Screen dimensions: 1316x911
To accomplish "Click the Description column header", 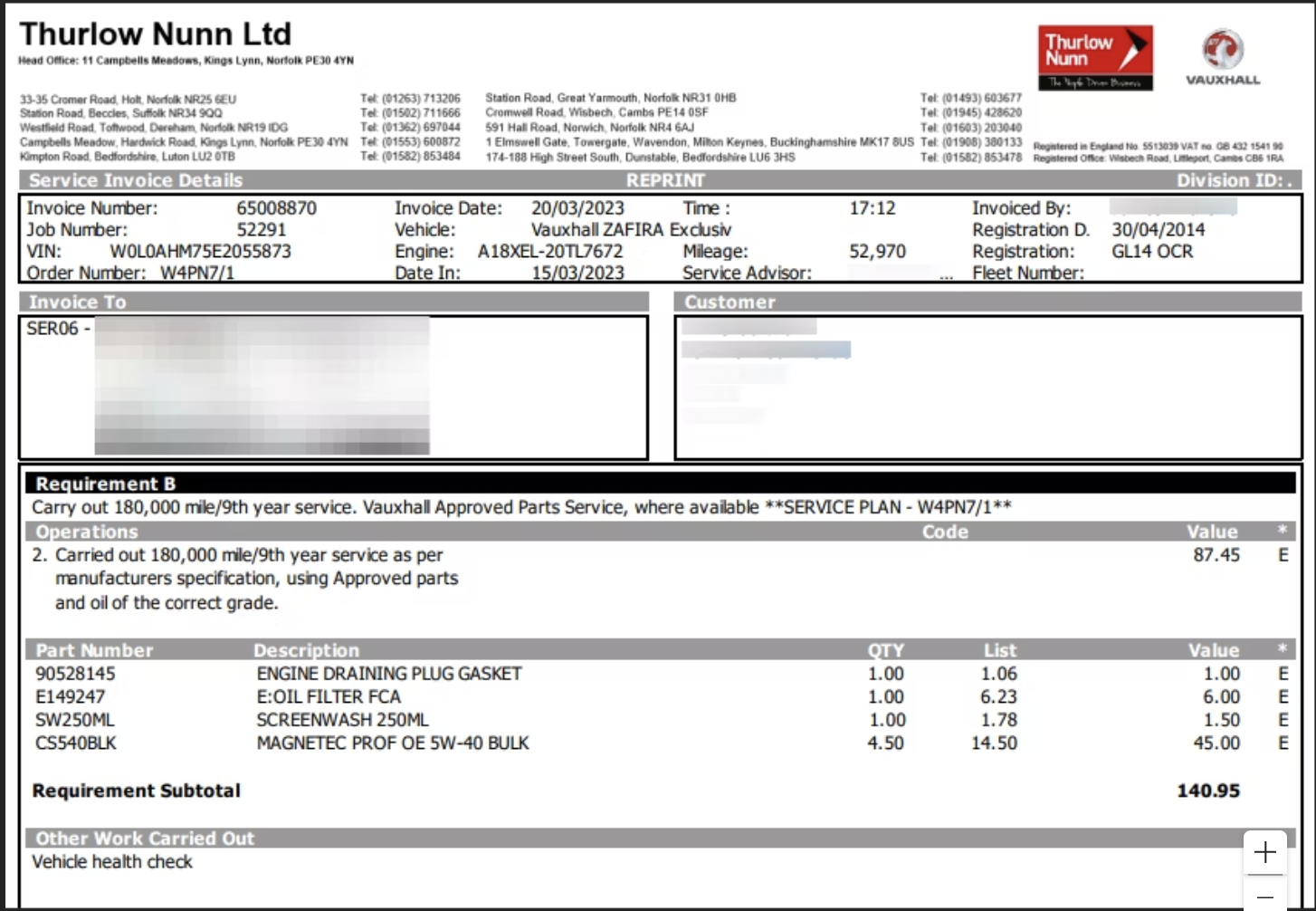I will coord(306,650).
